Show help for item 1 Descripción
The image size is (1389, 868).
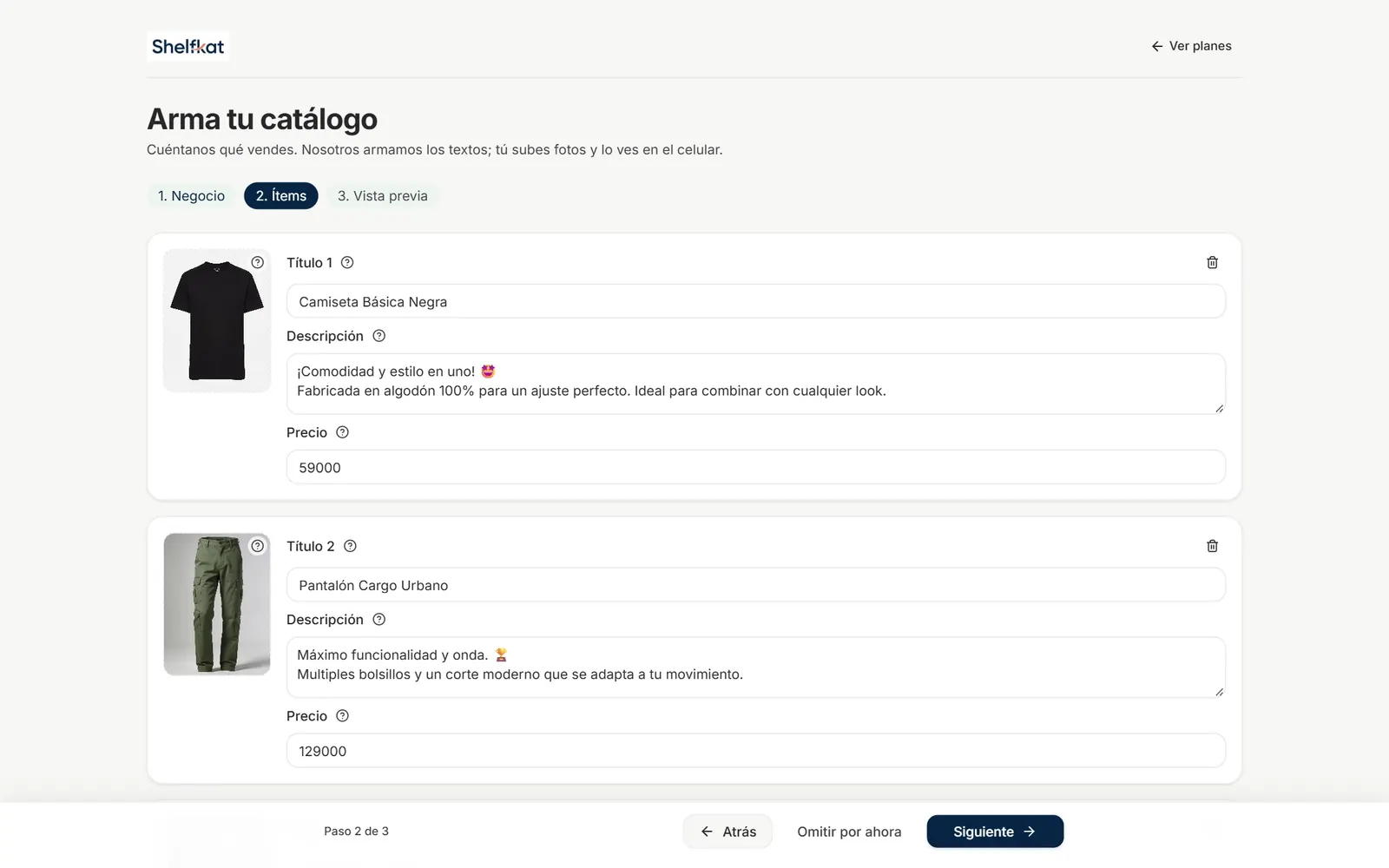[379, 336]
